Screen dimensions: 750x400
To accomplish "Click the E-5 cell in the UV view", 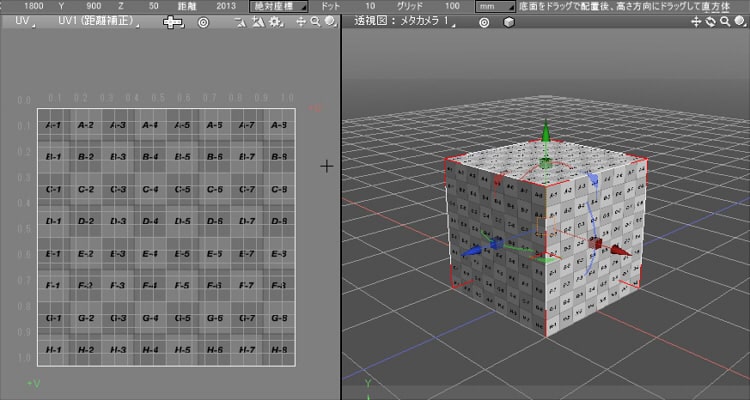I will [182, 254].
